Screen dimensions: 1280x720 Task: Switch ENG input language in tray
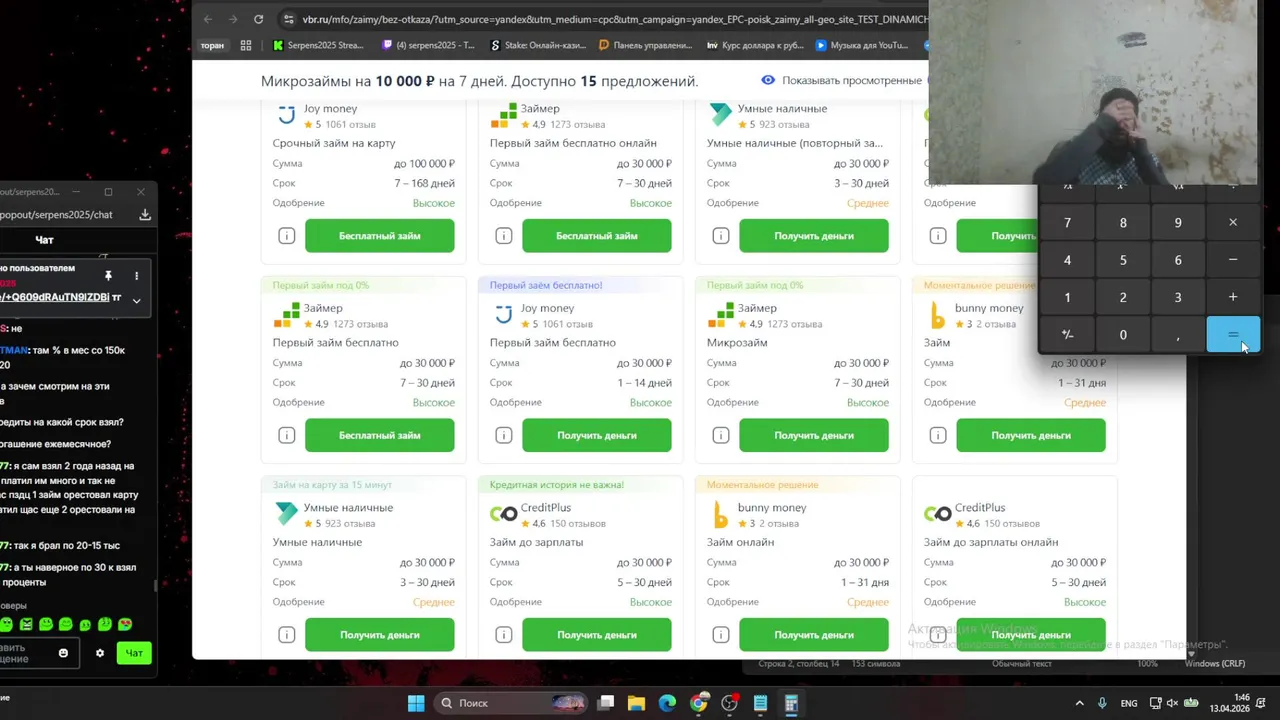(x=1129, y=703)
